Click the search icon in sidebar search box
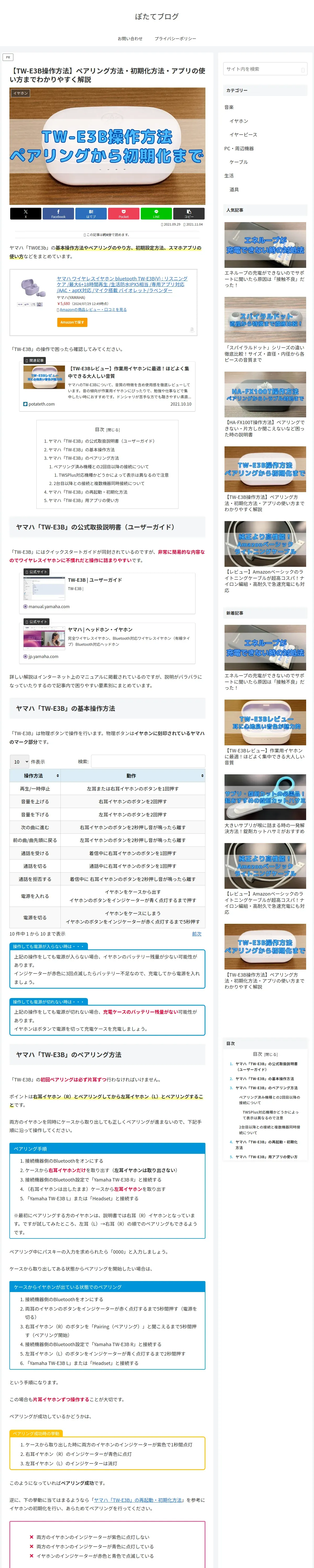The width and height of the screenshot is (314, 1568). click(x=302, y=70)
